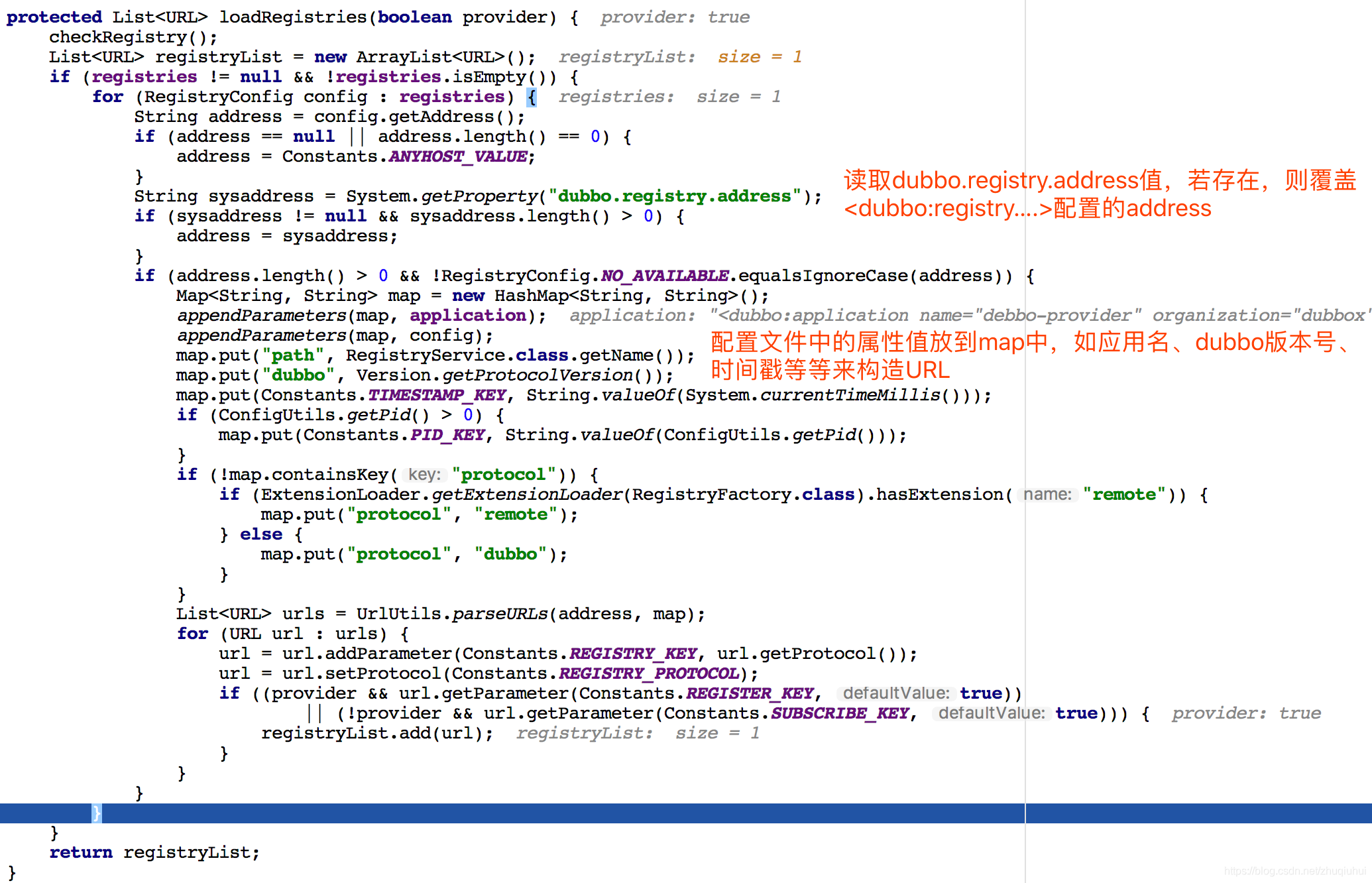Image resolution: width=1372 pixels, height=883 pixels.
Task: Click the containsKey "protocol" string
Action: (504, 475)
